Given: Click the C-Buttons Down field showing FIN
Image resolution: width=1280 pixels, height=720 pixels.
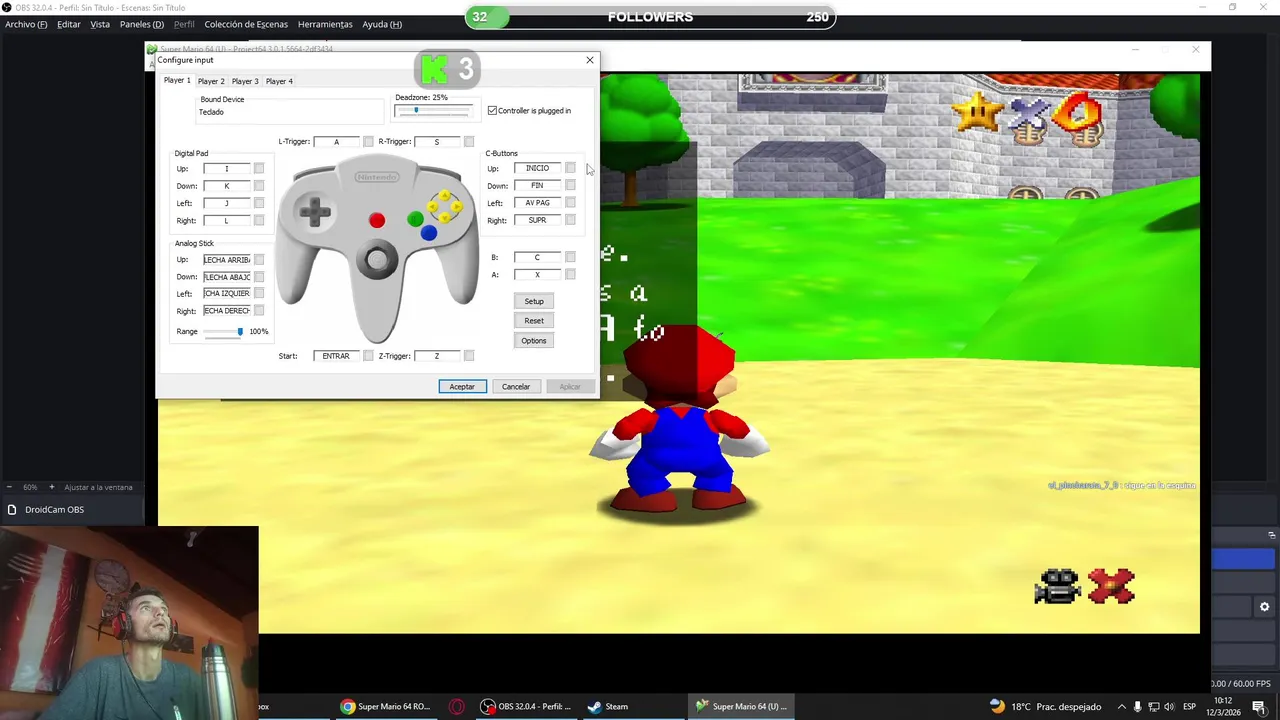Looking at the screenshot, I should 537,185.
